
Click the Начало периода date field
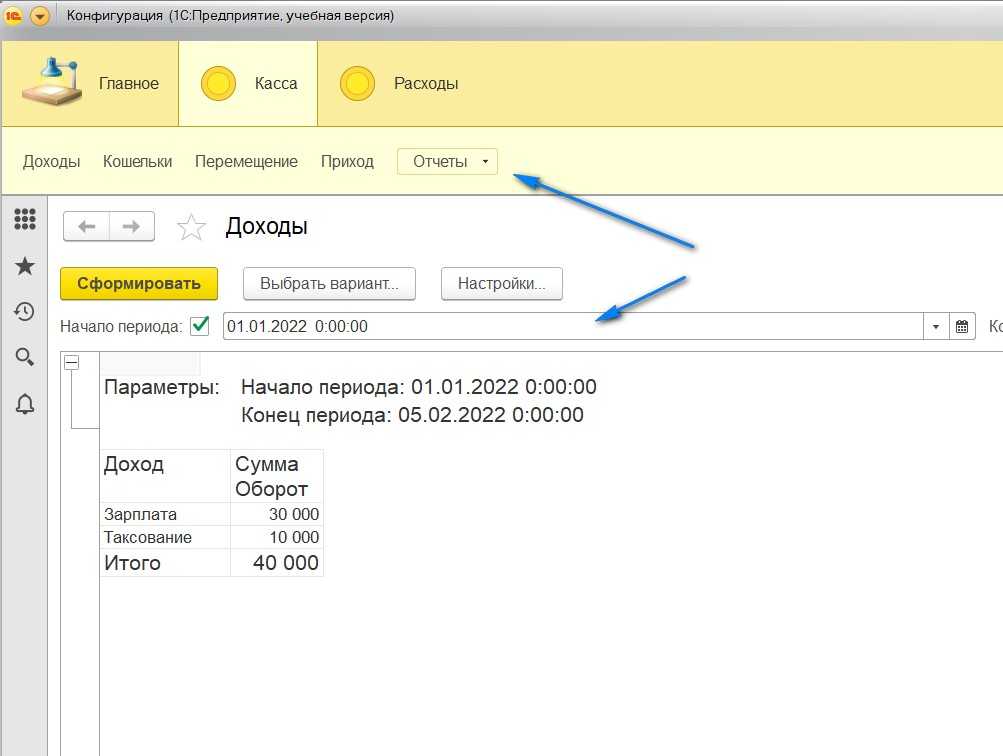tap(570, 326)
